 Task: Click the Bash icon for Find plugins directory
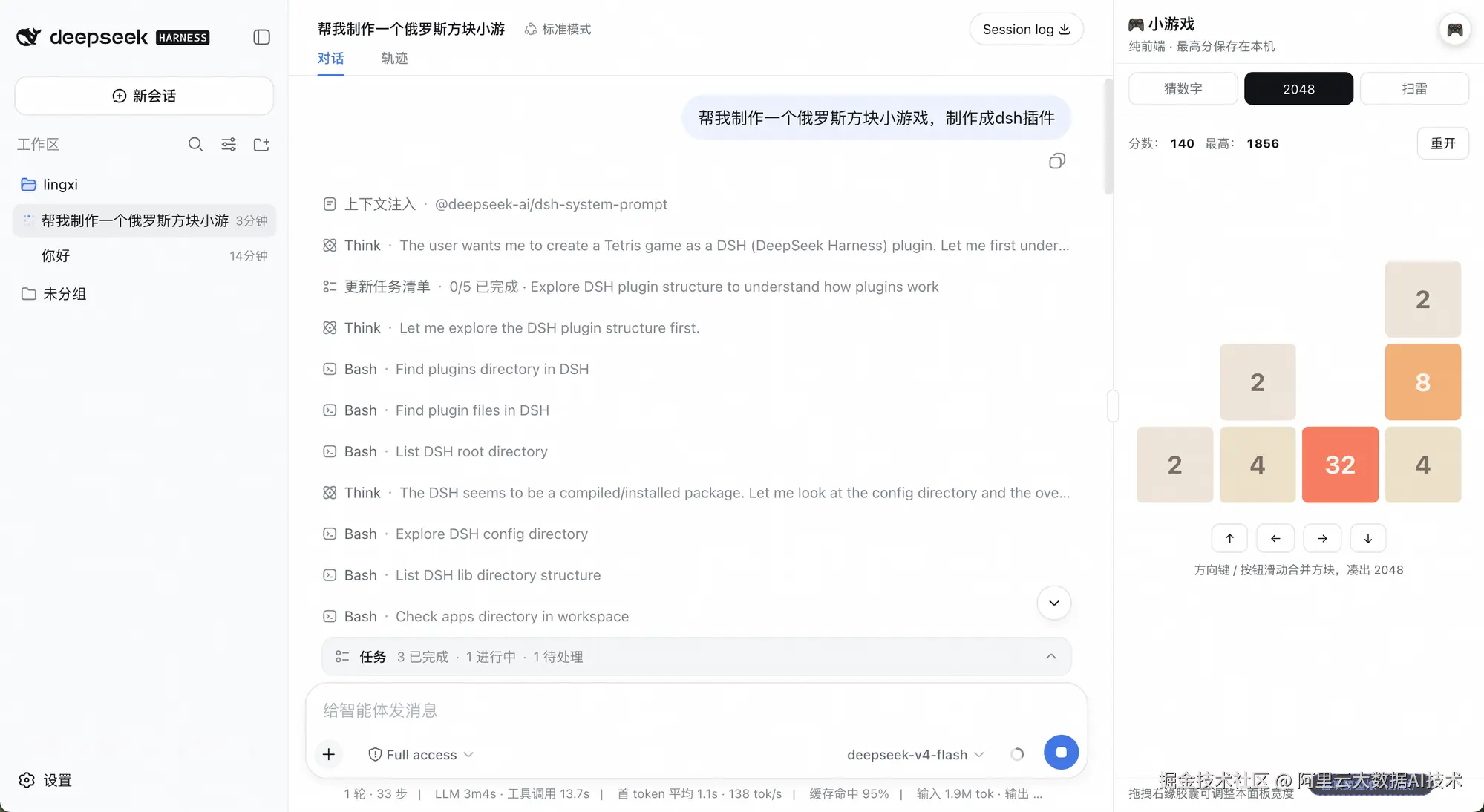330,369
